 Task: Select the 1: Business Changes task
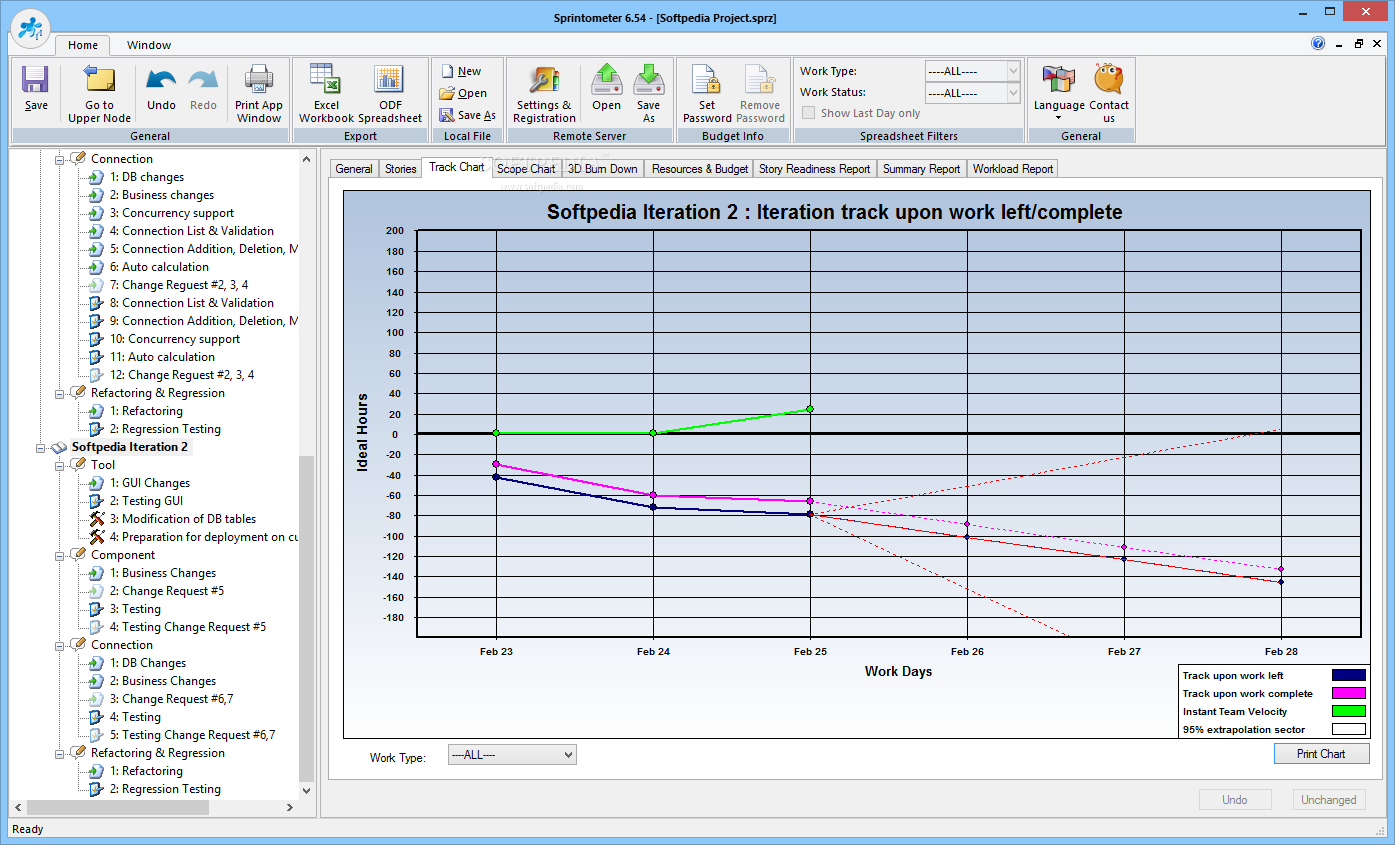[163, 573]
